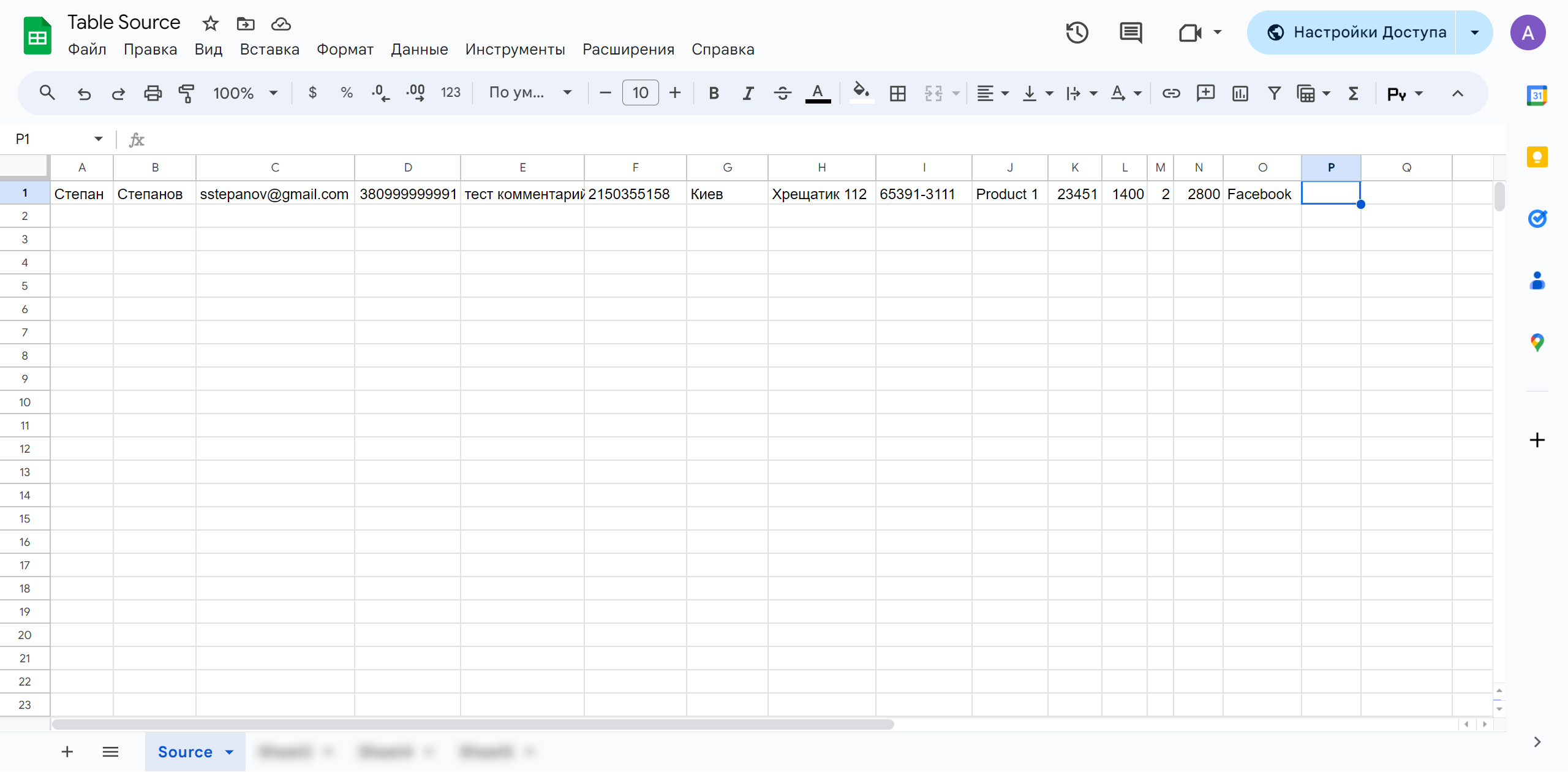Toggle italic formatting
The image size is (1568, 772).
coord(748,93)
